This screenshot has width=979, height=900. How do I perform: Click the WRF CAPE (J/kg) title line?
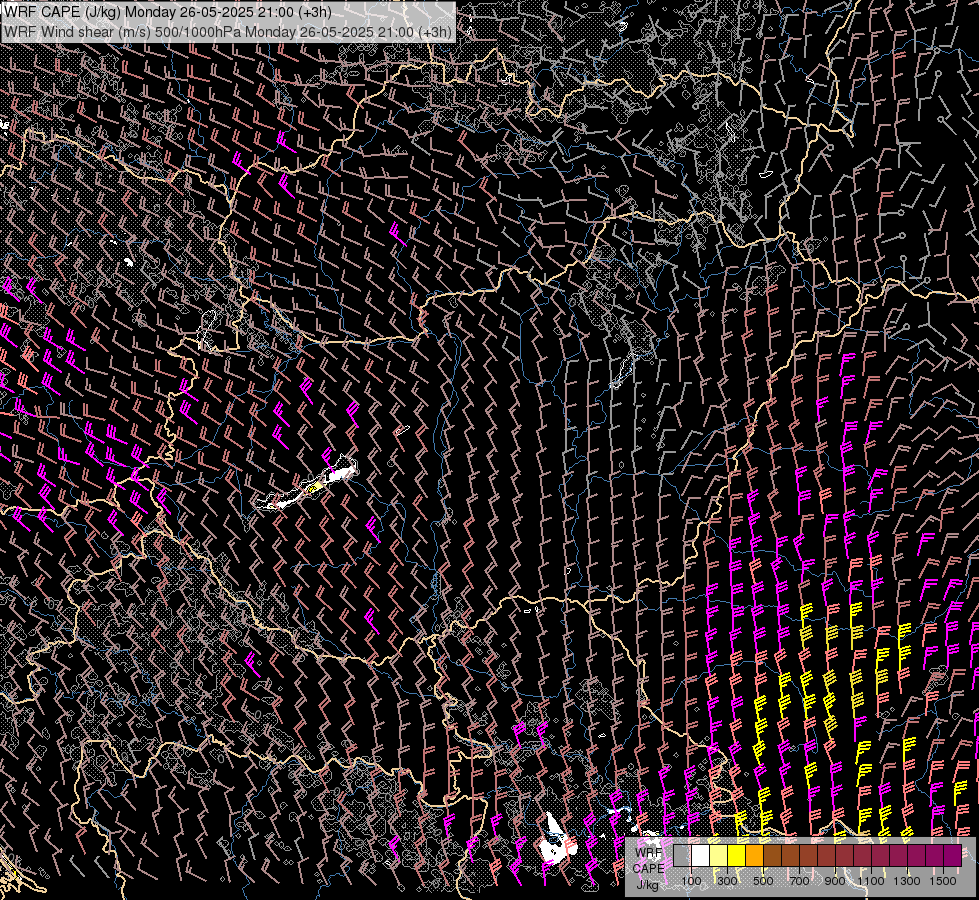[x=167, y=12]
